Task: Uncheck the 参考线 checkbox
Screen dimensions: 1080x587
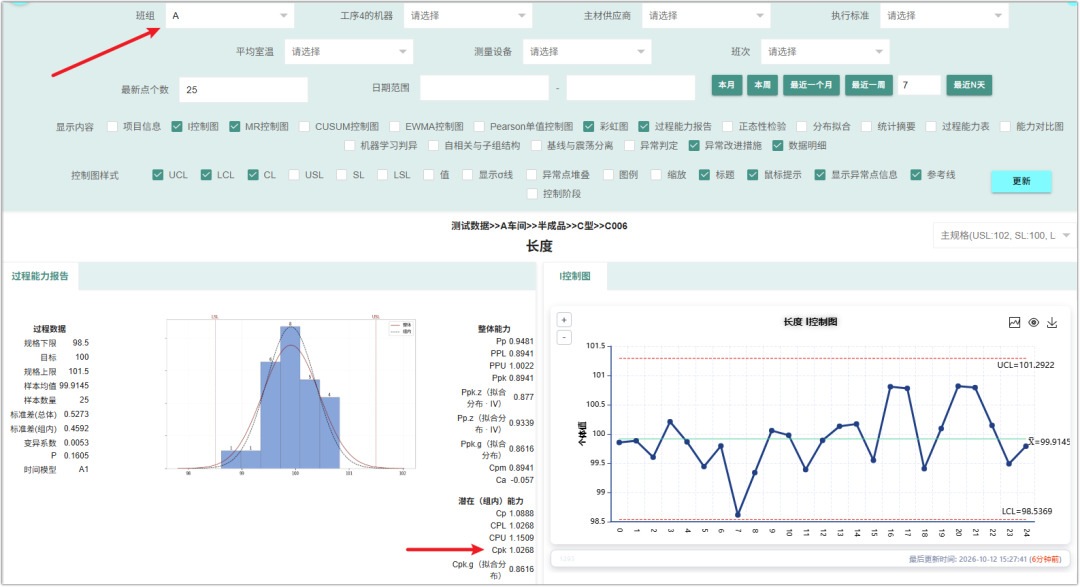Action: coord(916,175)
